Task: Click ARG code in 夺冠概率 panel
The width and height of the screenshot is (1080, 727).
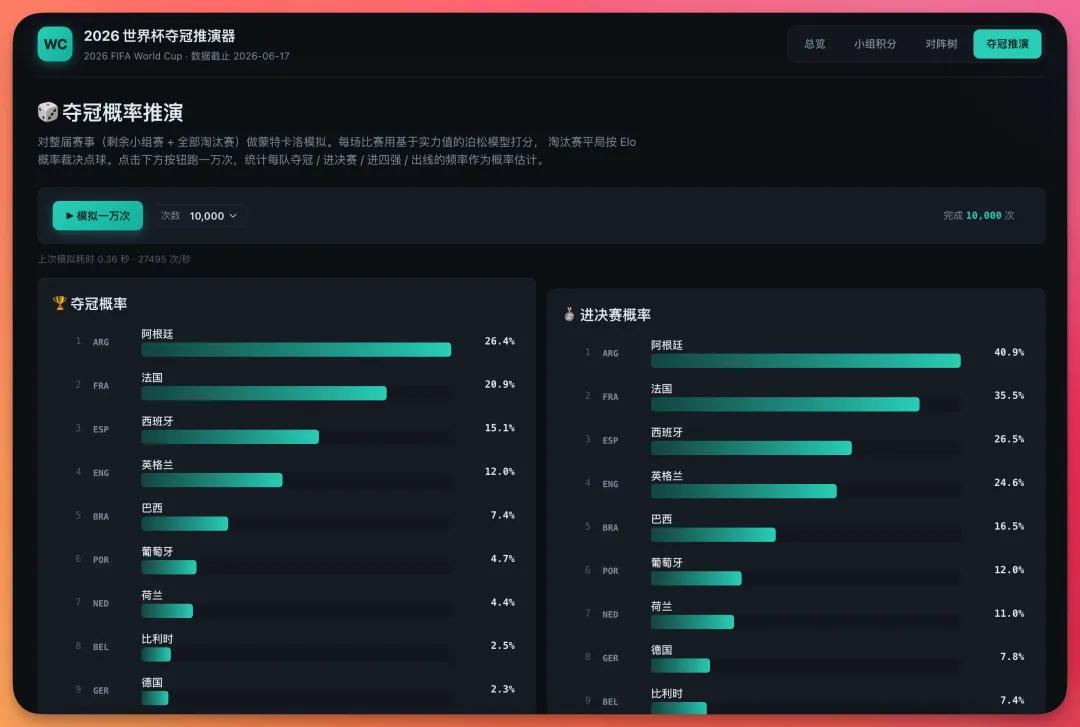Action: click(x=101, y=342)
